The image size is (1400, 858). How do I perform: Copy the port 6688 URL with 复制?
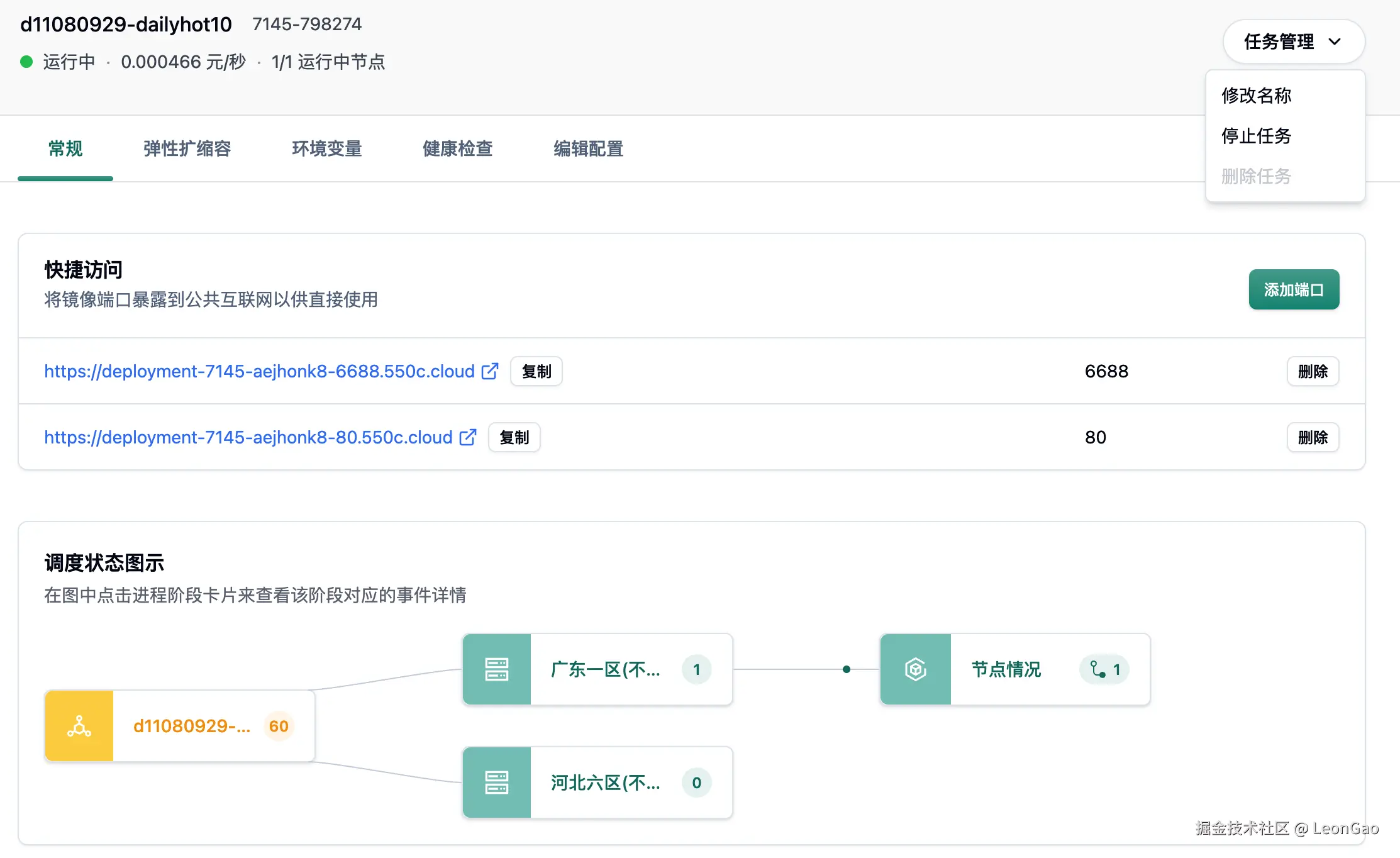pos(536,371)
